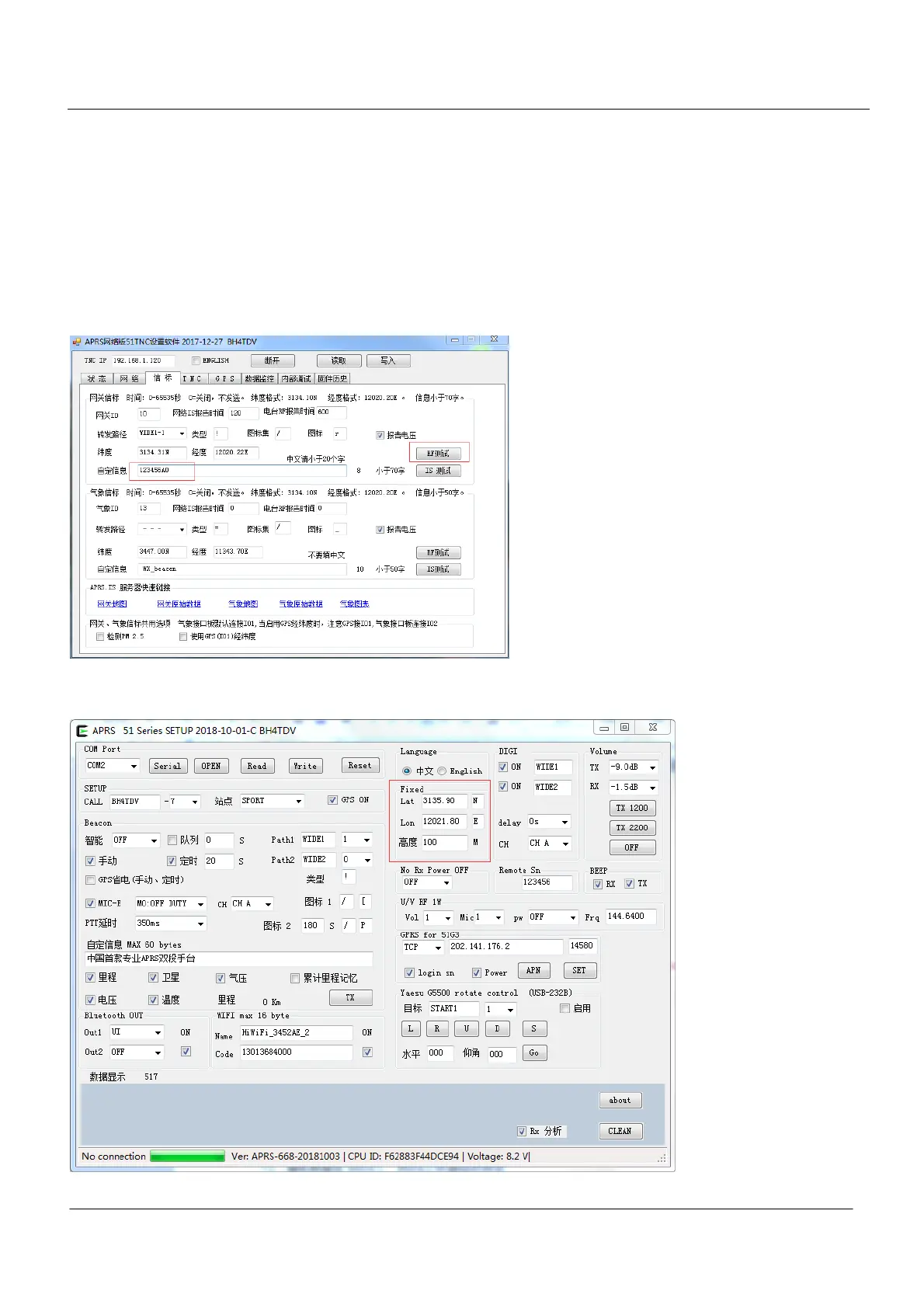The height and width of the screenshot is (1308, 924).
Task: Open the 气象图表 link
Action: pos(355,604)
